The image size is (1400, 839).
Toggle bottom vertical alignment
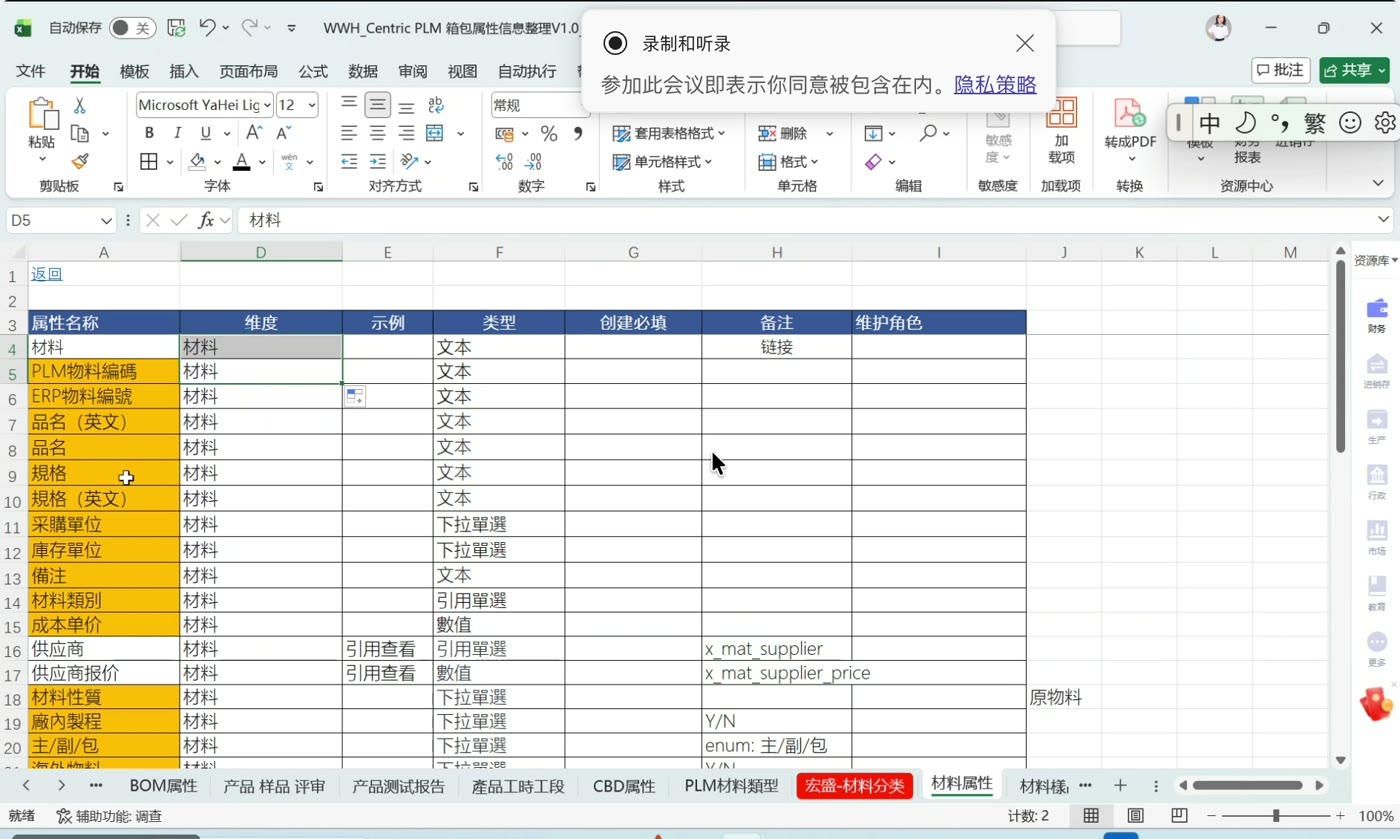[x=406, y=105]
